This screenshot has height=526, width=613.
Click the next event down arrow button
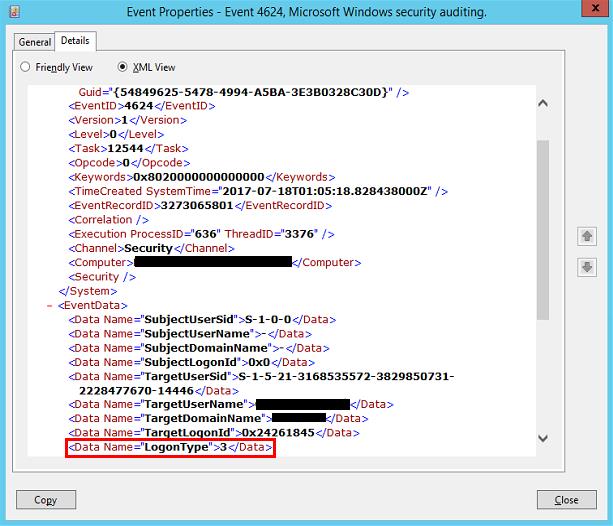[x=586, y=267]
